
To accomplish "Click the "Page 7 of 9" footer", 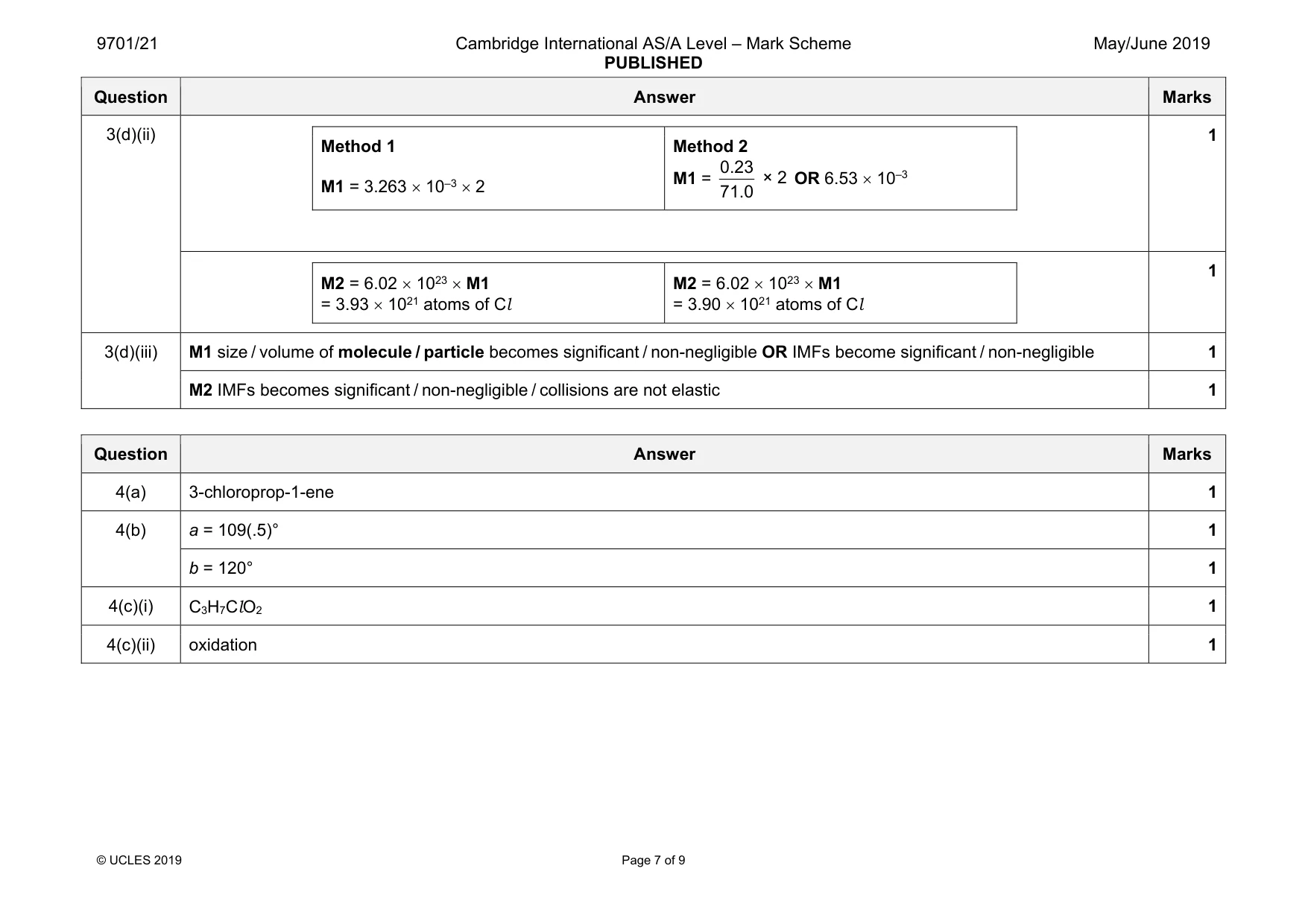I will [653, 860].
